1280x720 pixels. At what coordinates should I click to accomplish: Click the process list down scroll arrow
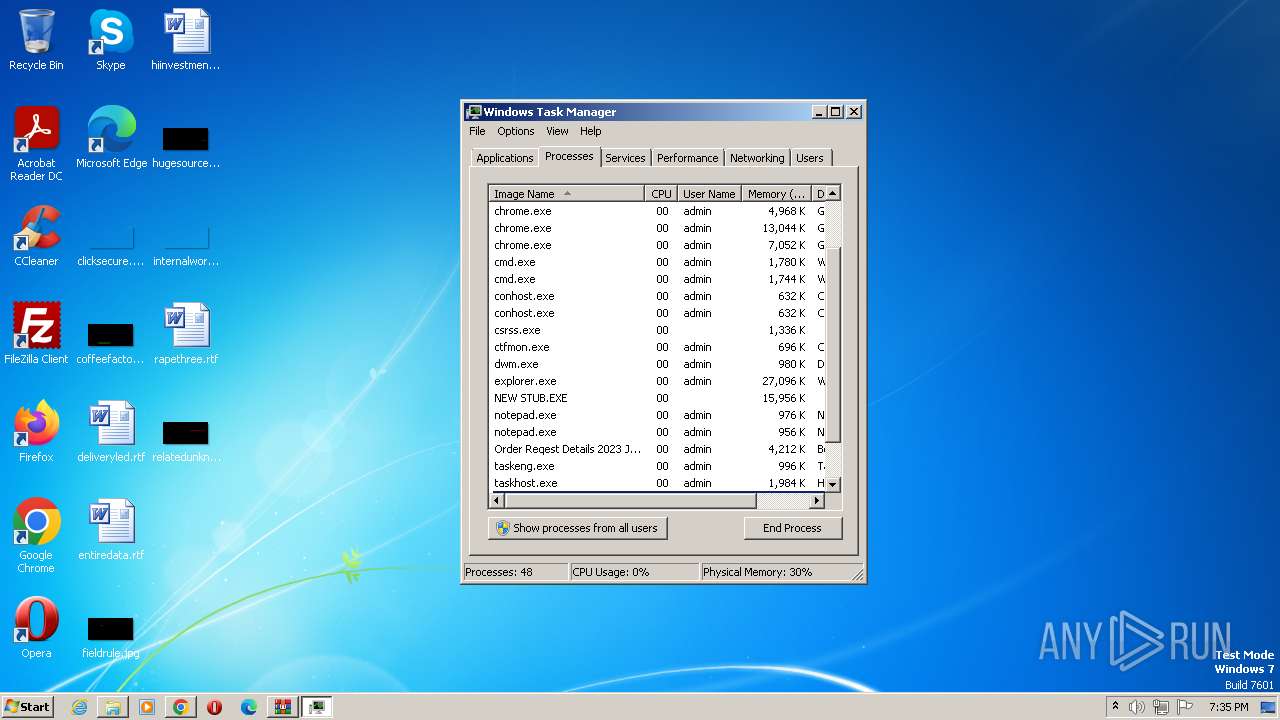(833, 484)
